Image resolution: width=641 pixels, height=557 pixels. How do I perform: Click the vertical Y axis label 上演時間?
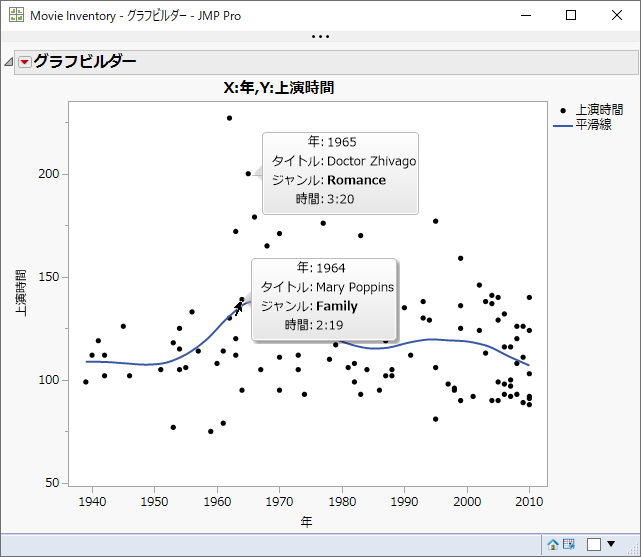coord(21,293)
